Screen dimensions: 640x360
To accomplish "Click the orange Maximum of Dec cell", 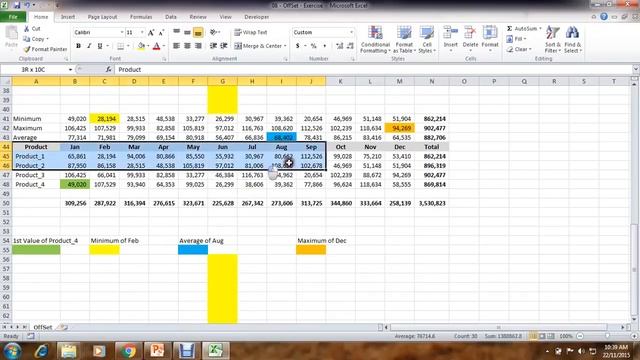I will pyautogui.click(x=311, y=250).
